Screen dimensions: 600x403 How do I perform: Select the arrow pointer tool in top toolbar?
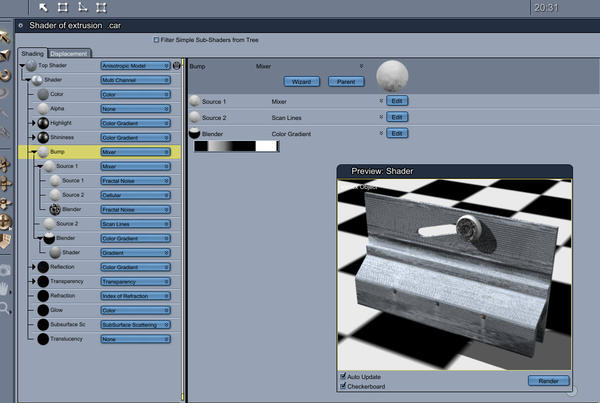tap(43, 8)
